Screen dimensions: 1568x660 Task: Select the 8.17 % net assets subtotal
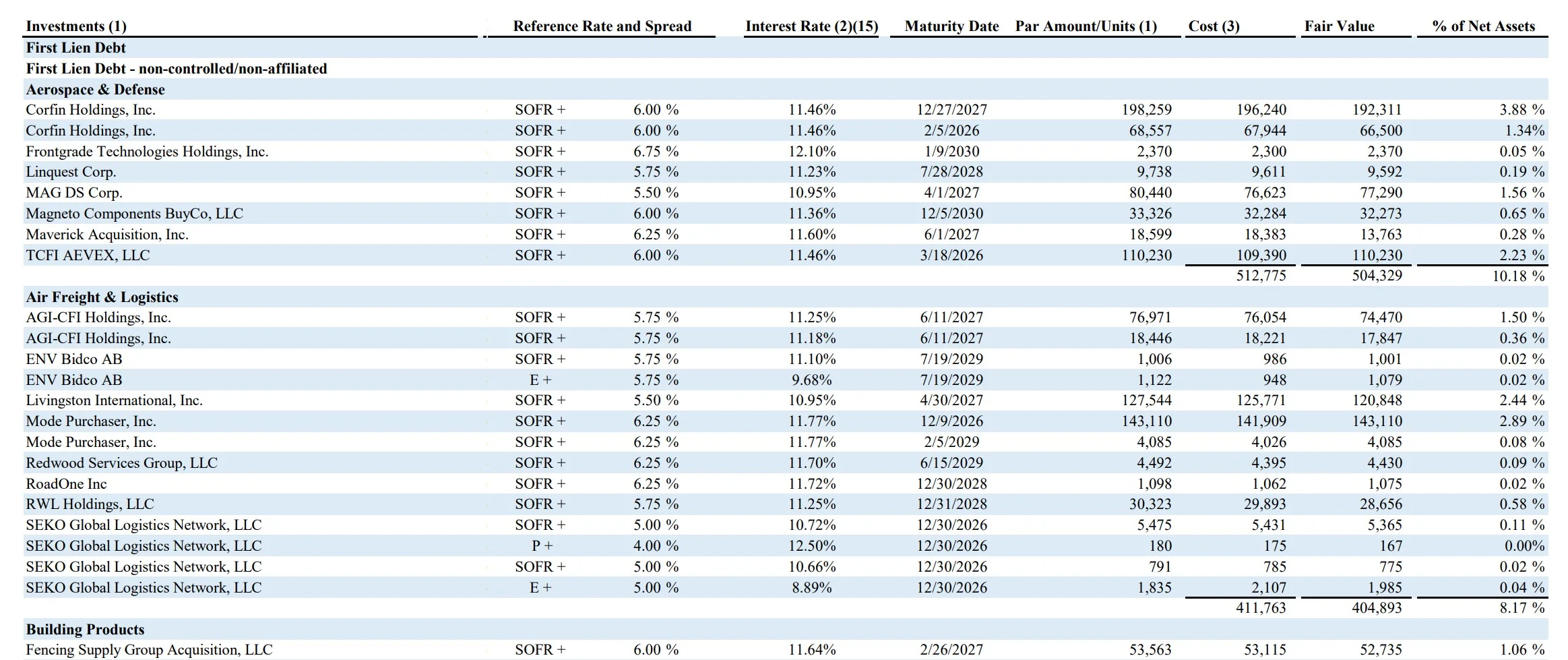(x=1522, y=608)
